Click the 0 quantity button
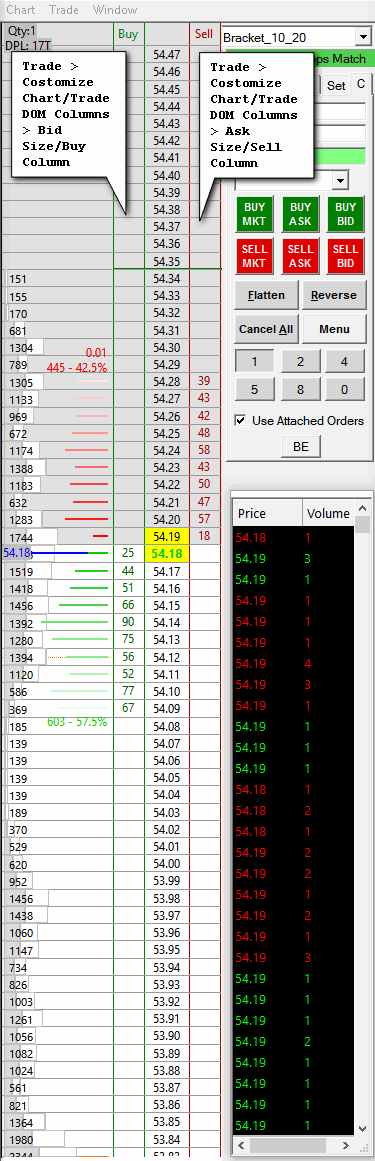The height and width of the screenshot is (1161, 375). [345, 389]
